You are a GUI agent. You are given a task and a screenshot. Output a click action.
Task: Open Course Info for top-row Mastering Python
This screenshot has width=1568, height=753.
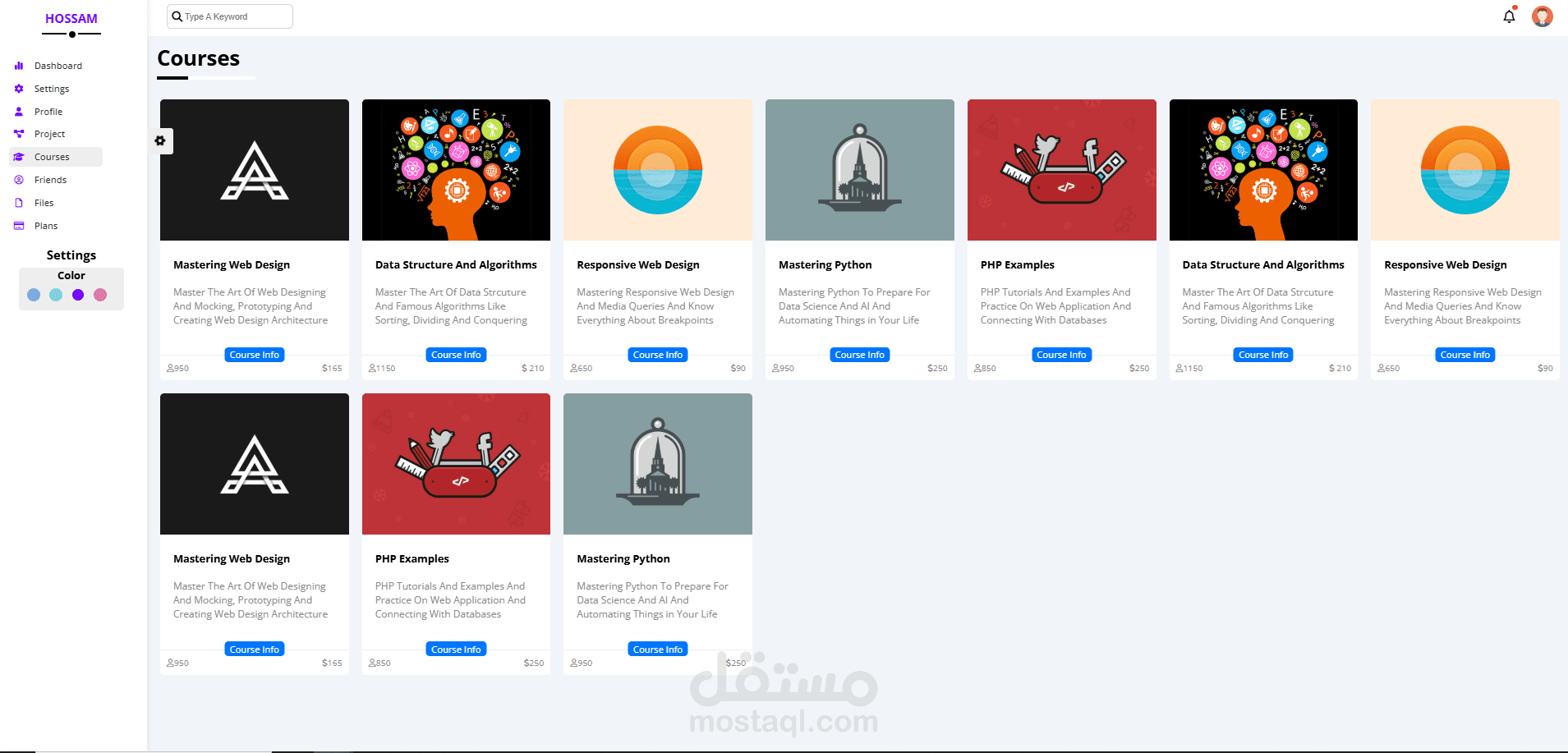tap(860, 355)
